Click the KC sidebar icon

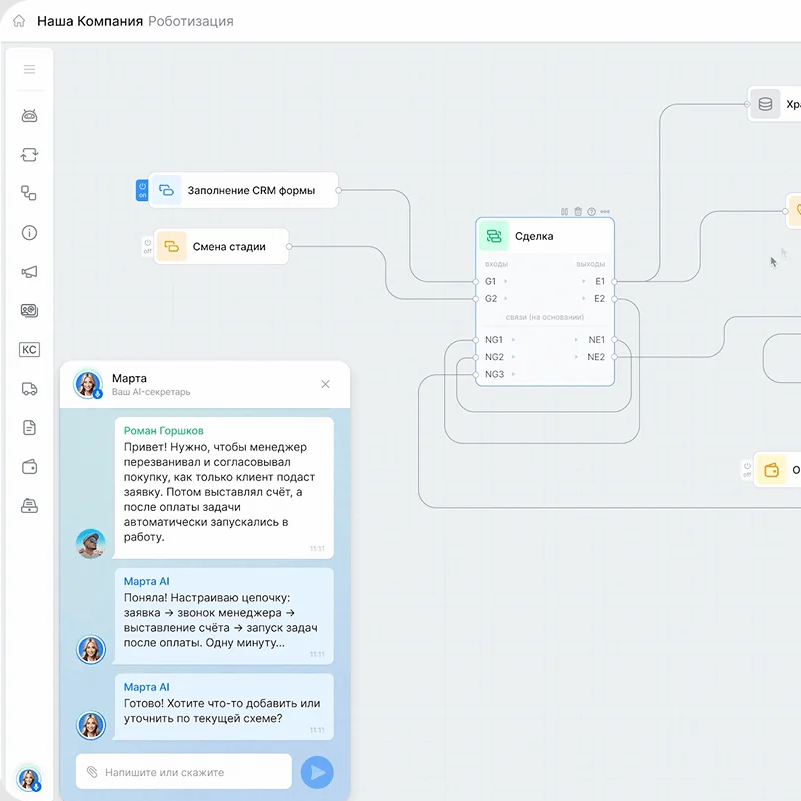29,350
